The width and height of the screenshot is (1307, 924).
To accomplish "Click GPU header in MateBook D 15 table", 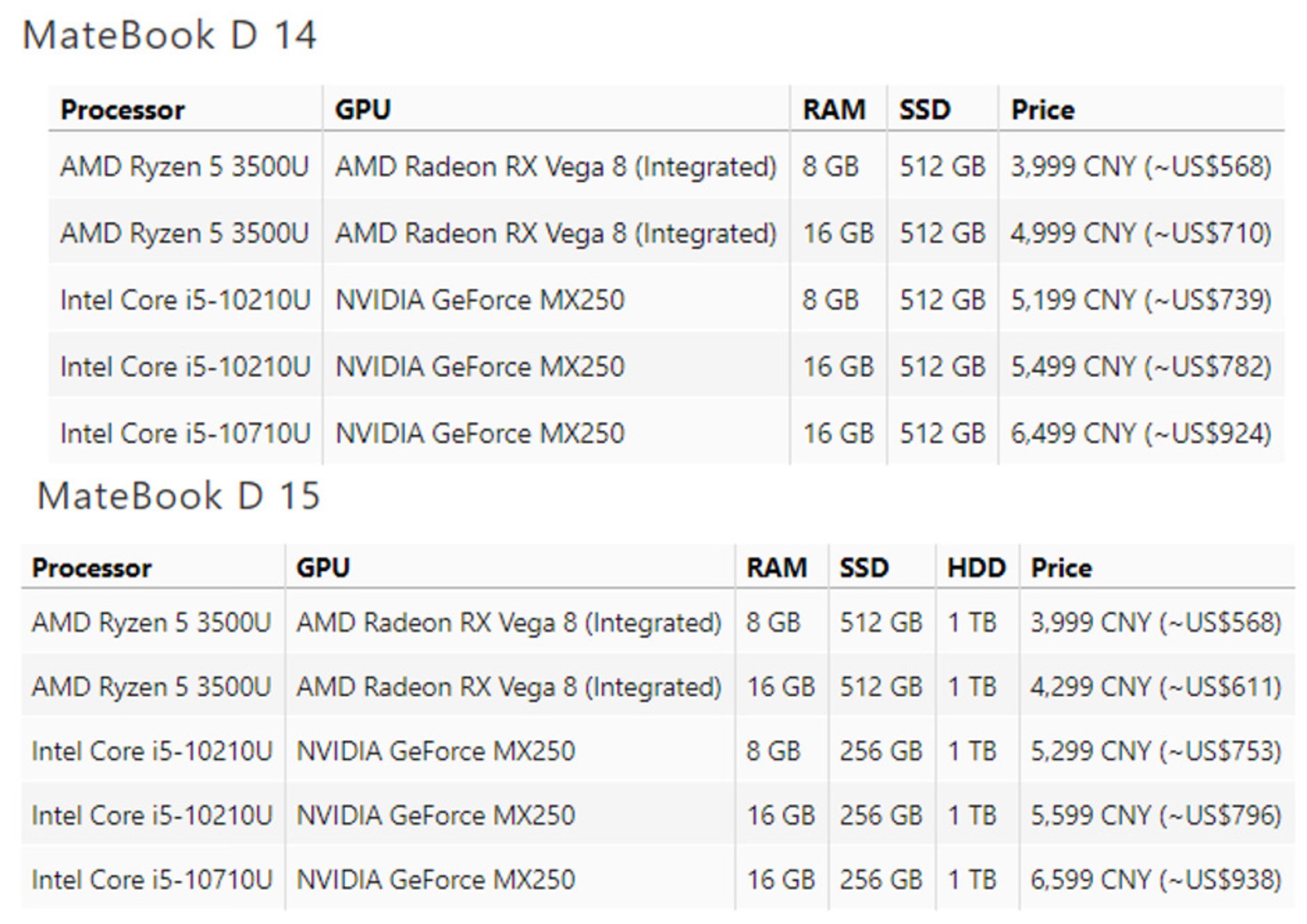I will (323, 567).
